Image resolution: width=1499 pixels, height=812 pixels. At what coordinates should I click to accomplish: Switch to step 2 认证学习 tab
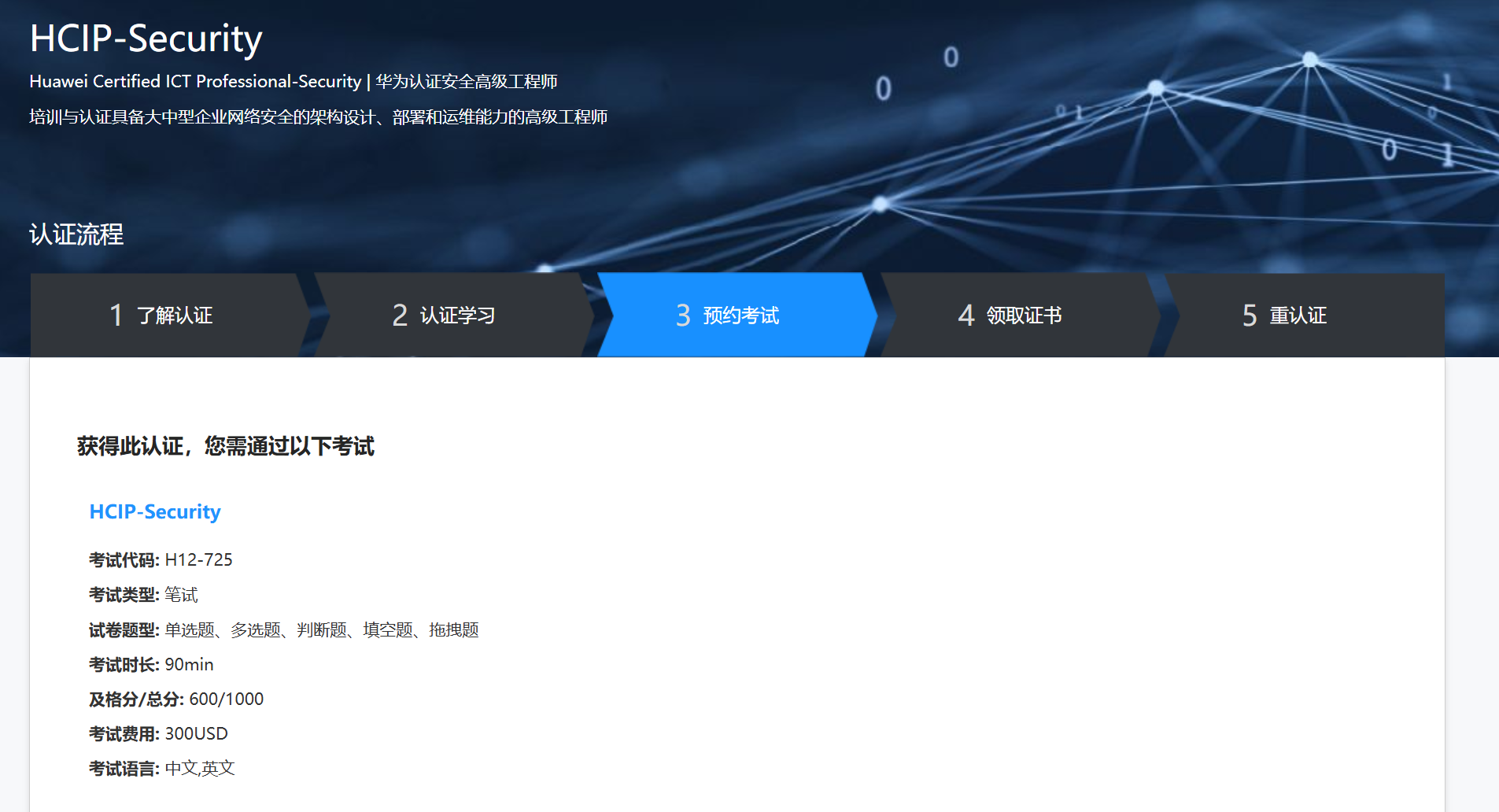[452, 315]
